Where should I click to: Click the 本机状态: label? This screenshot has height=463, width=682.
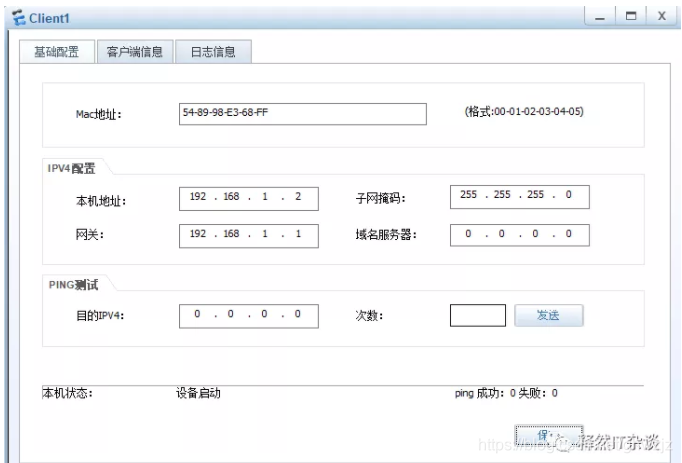point(67,393)
